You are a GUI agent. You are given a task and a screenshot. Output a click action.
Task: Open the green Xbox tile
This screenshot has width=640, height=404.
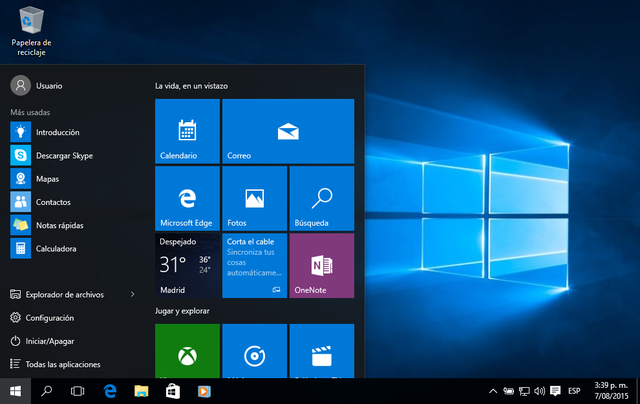coord(187,351)
